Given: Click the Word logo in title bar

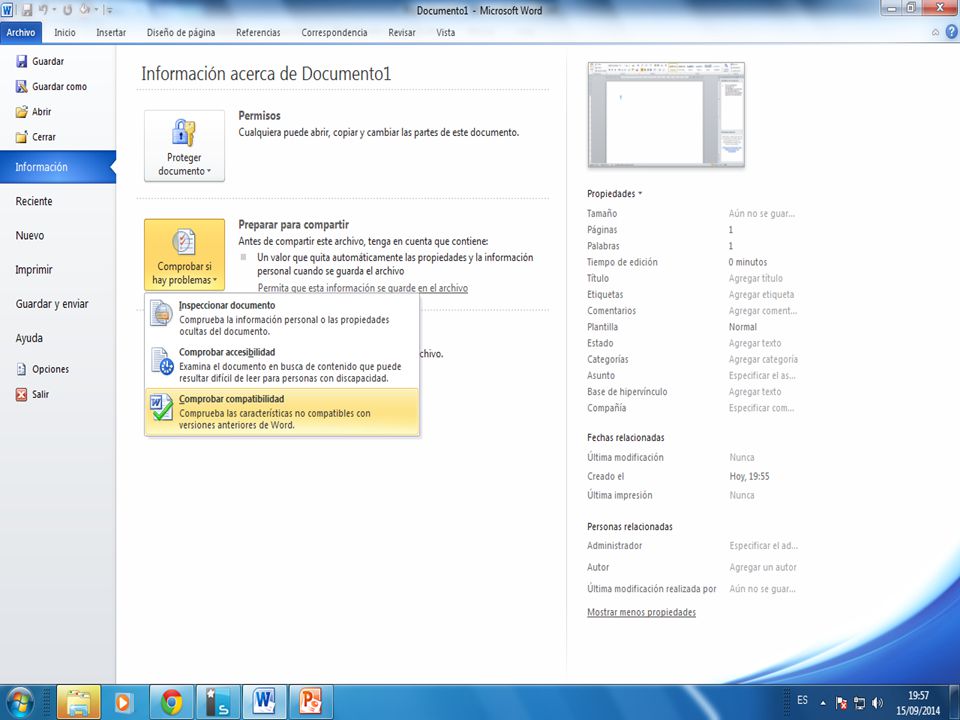Looking at the screenshot, I should point(7,10).
